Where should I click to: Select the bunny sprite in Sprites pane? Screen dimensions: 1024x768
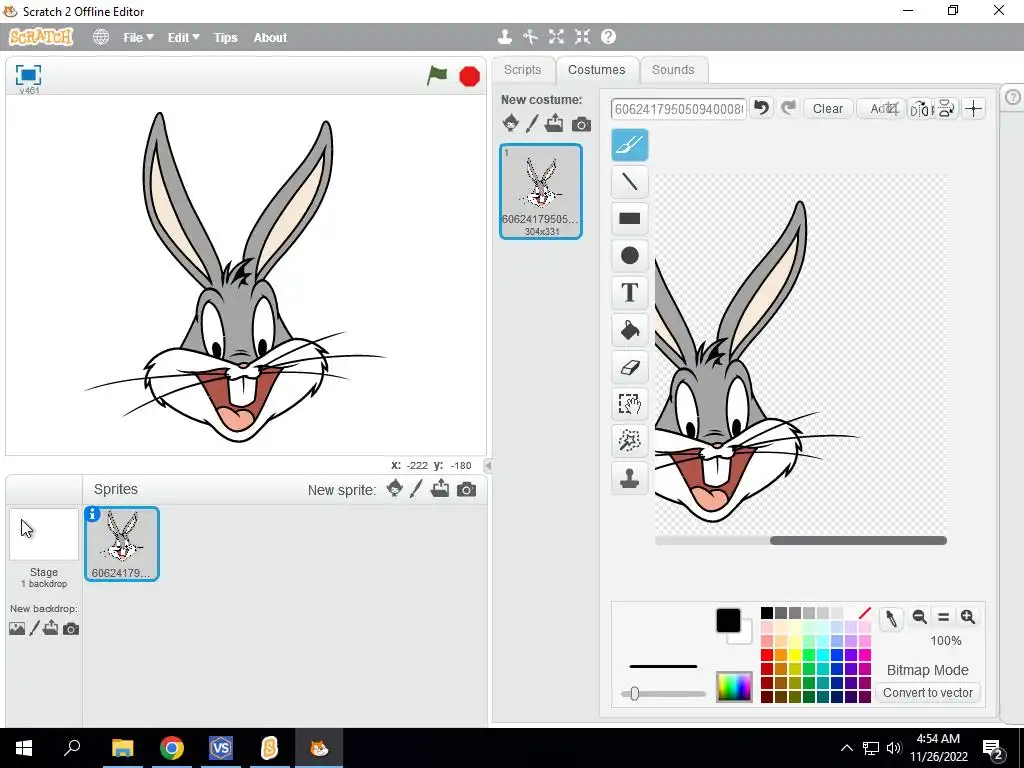tap(122, 543)
